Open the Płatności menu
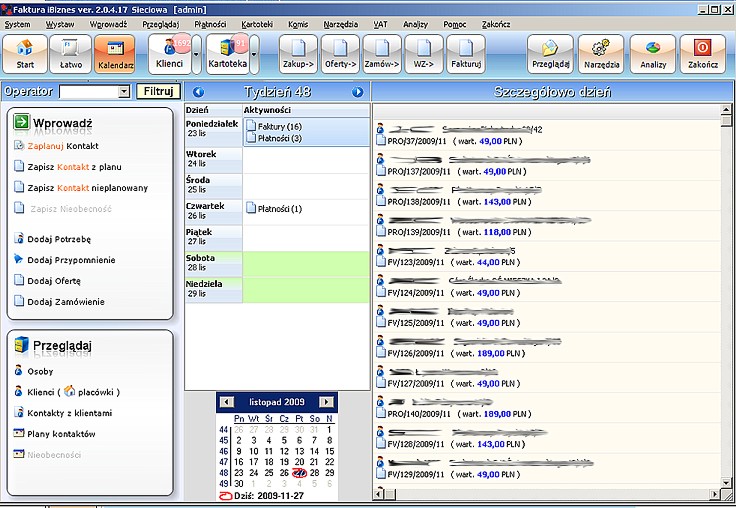 point(210,23)
